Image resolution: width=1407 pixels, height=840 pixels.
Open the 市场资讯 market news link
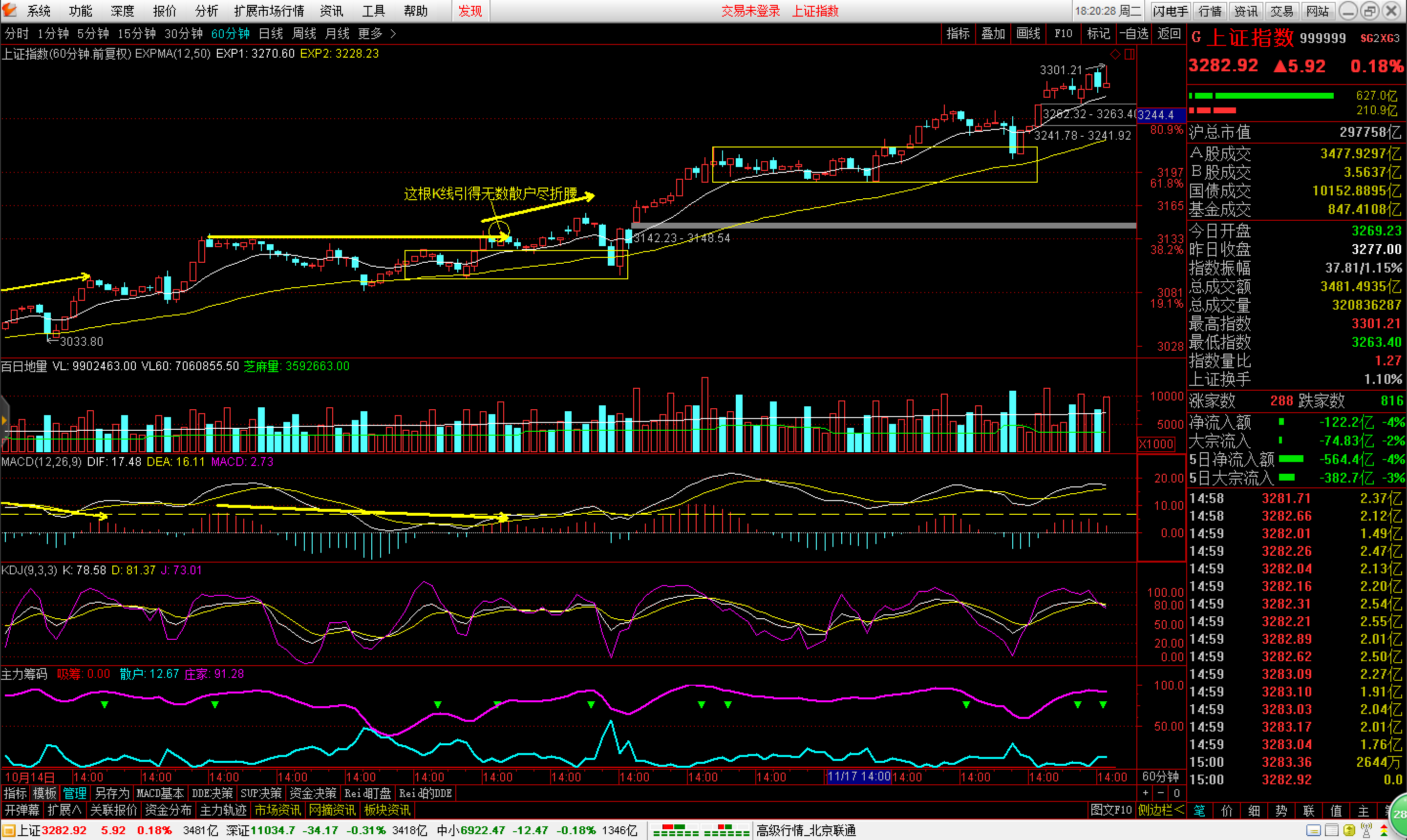(x=277, y=810)
